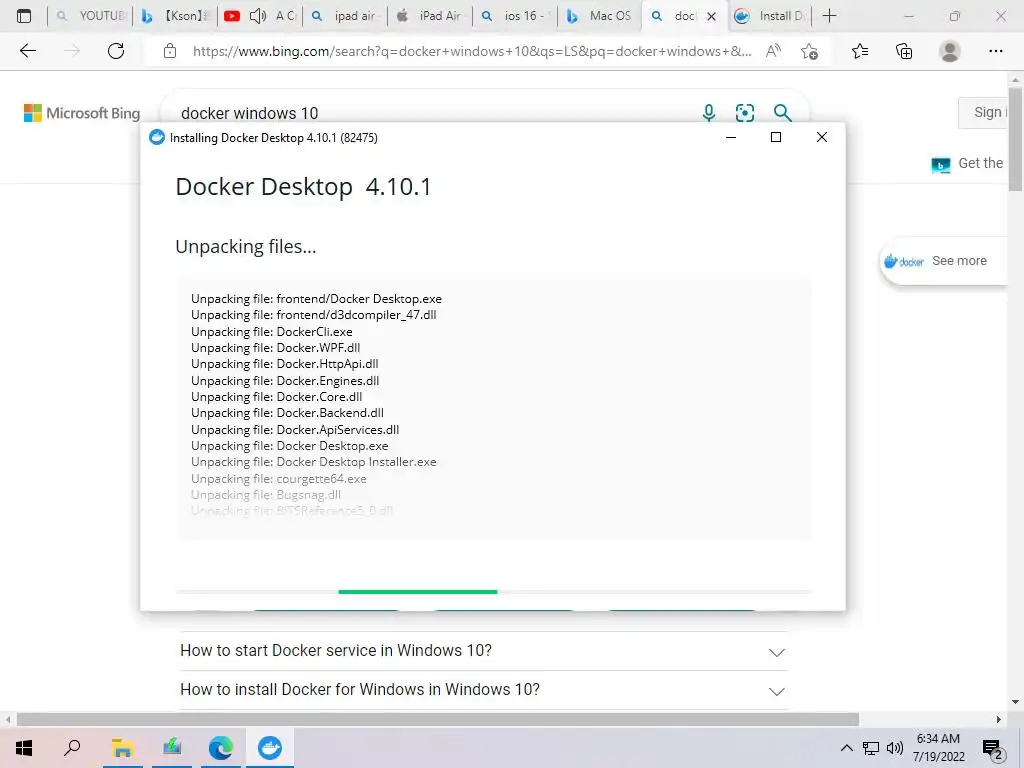
Task: Go back with the browser back arrow
Action: [27, 51]
